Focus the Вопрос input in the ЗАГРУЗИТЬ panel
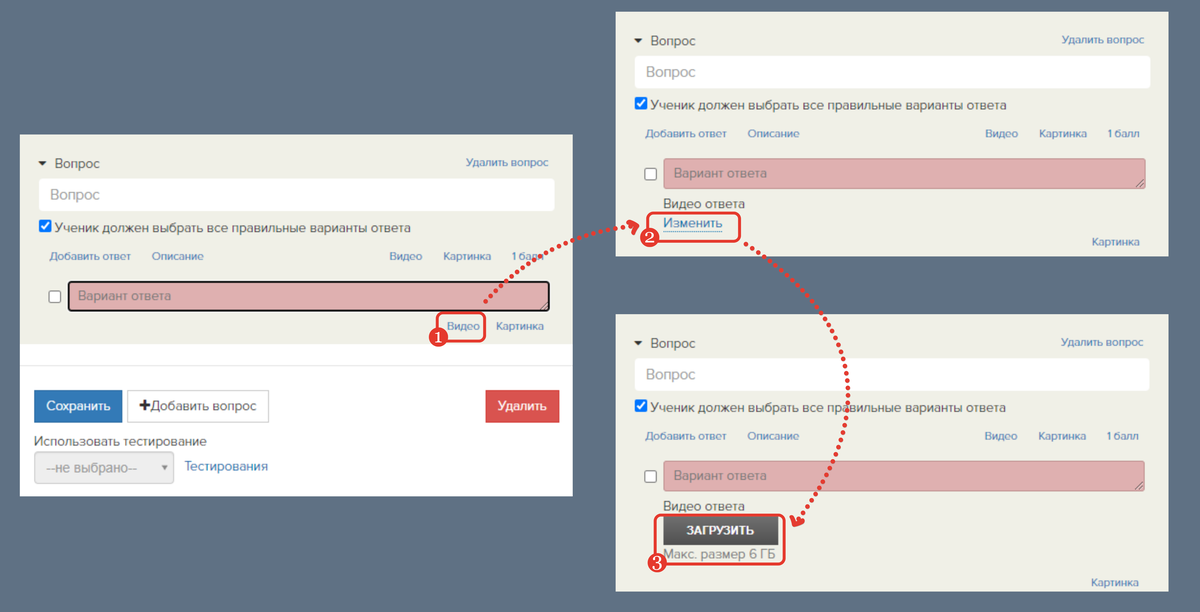Image resolution: width=1200 pixels, height=612 pixels. 892,375
